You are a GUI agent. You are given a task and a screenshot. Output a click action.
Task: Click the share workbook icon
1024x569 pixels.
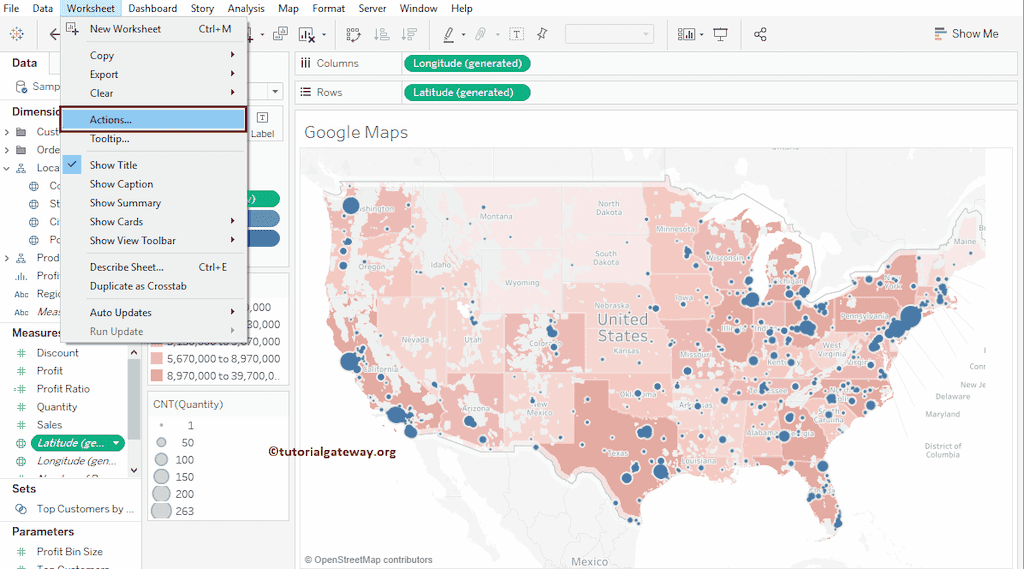pos(760,34)
